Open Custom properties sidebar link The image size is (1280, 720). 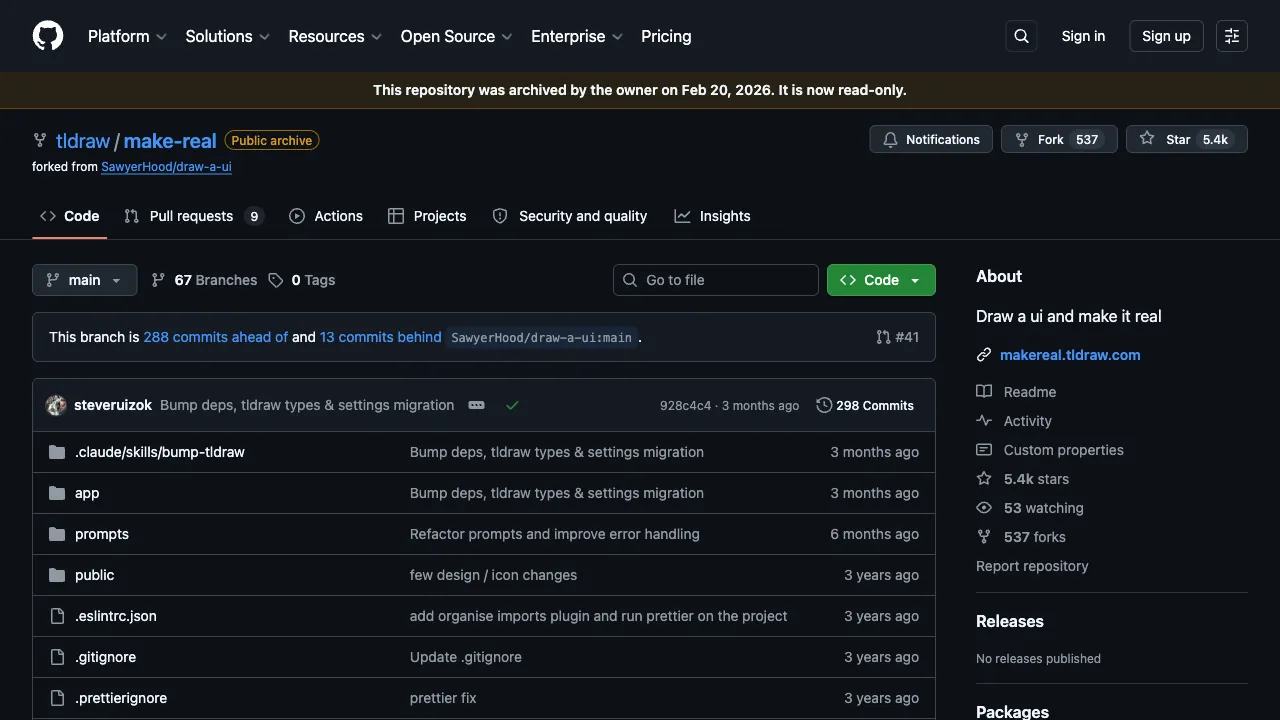coord(1050,450)
